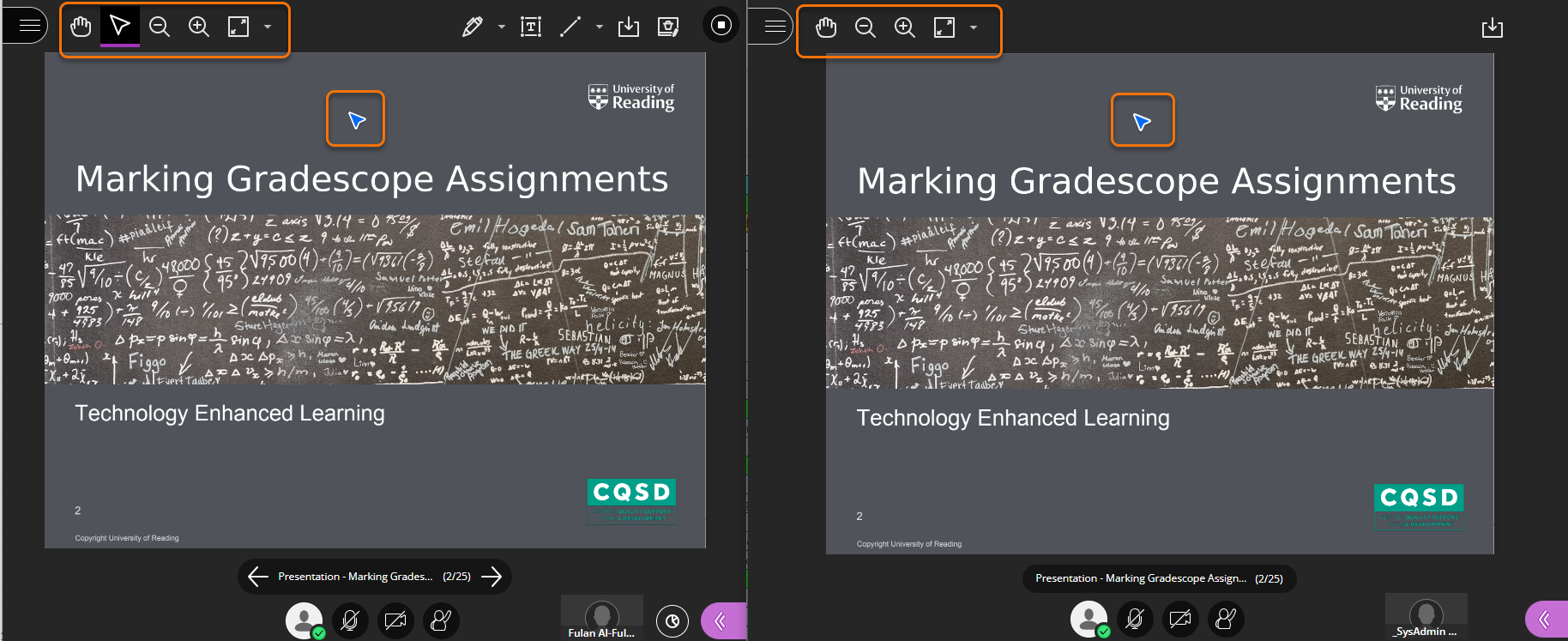Screen dimensions: 1568x641
Task: Expand the shapes tool options arrow
Action: 600,27
